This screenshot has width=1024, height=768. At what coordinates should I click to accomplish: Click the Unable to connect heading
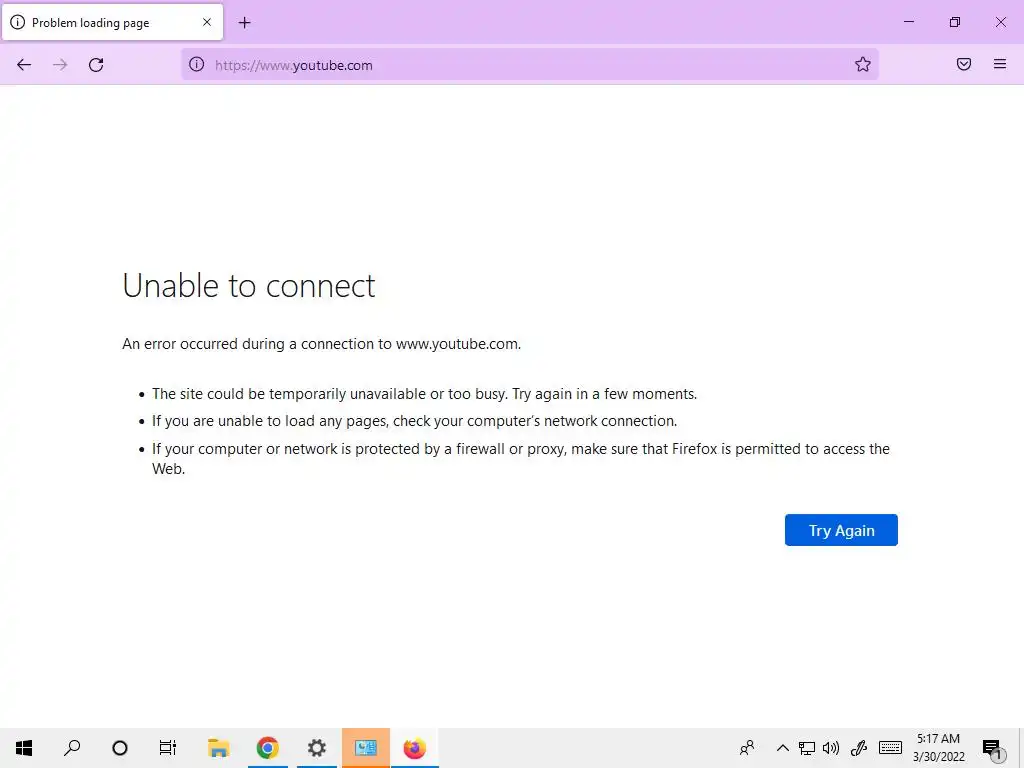[x=249, y=285]
